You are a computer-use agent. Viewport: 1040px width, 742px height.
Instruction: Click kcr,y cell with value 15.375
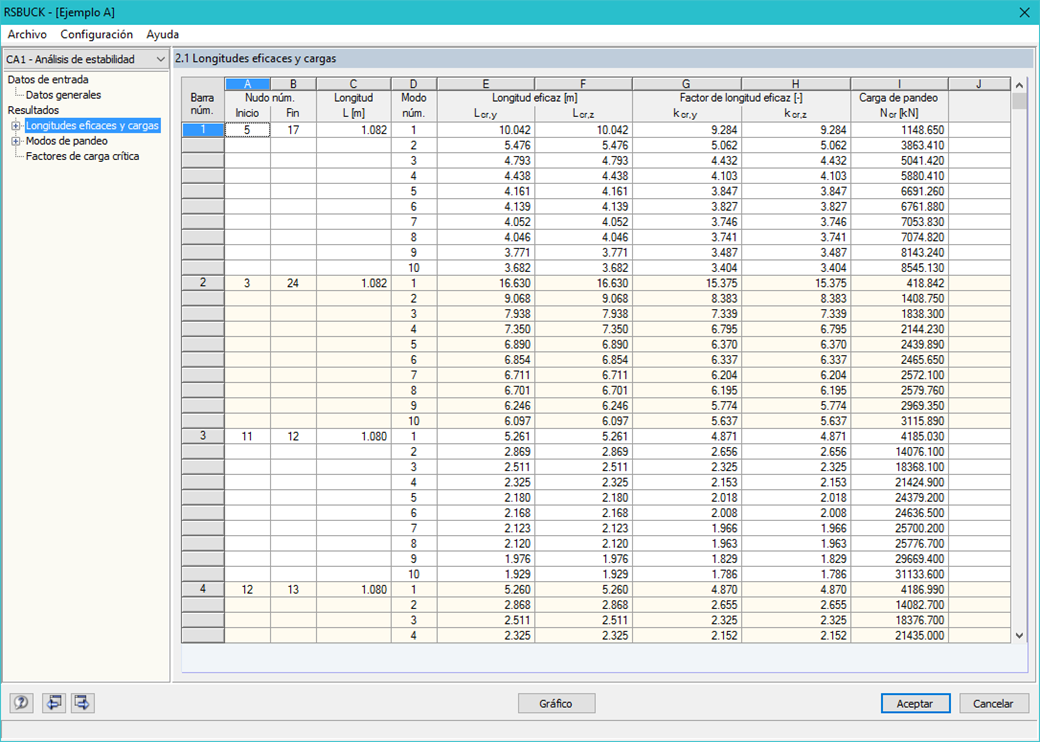(x=686, y=283)
